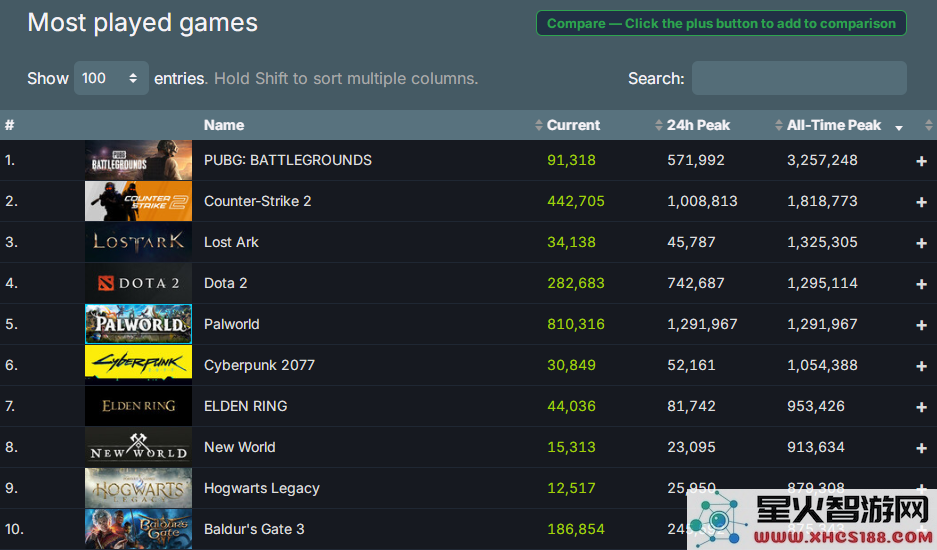Click the plus button for Palworld
937x550 pixels.
[x=921, y=325]
